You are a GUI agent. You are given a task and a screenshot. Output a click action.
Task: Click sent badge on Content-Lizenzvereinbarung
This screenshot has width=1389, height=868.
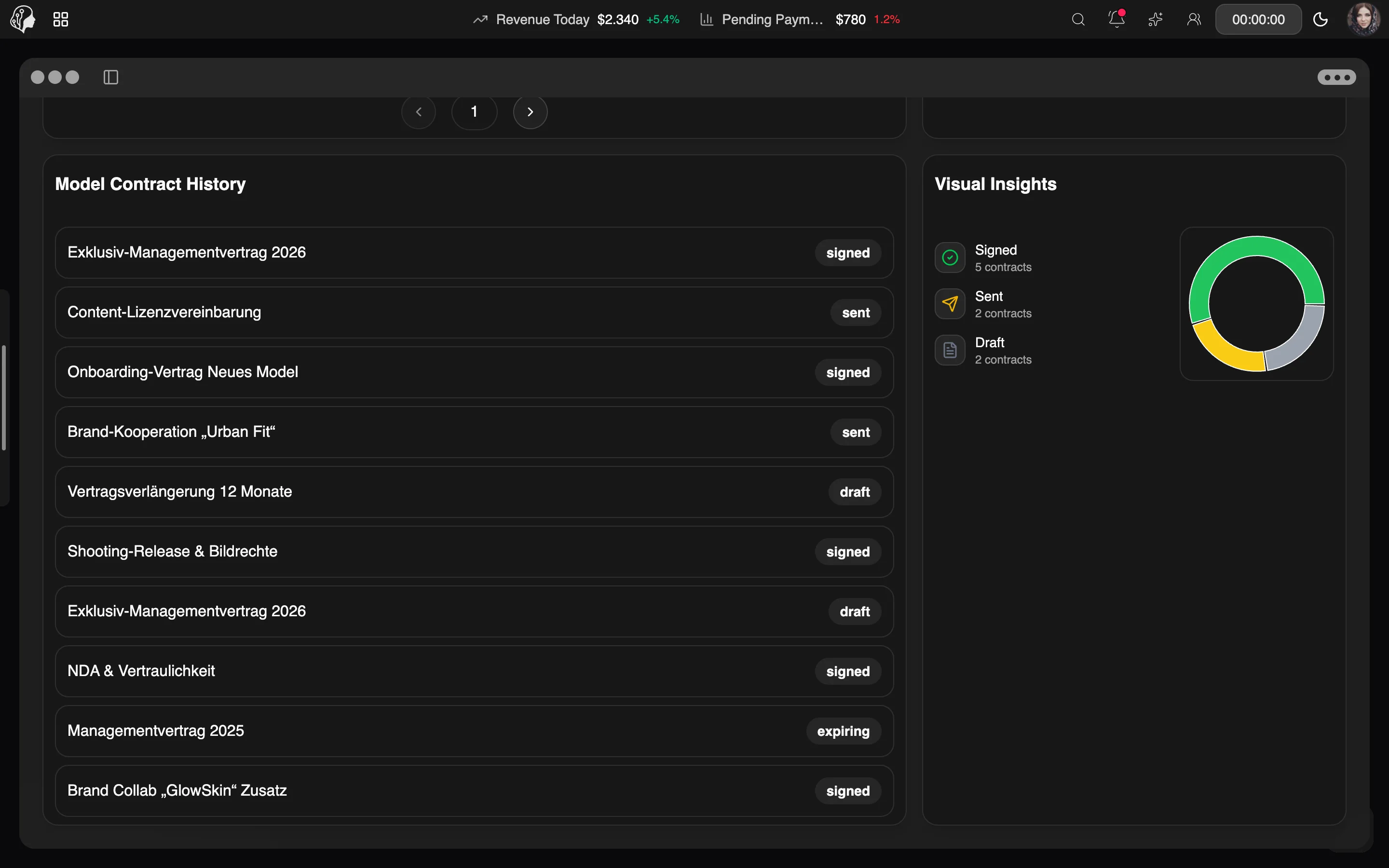[x=856, y=312]
